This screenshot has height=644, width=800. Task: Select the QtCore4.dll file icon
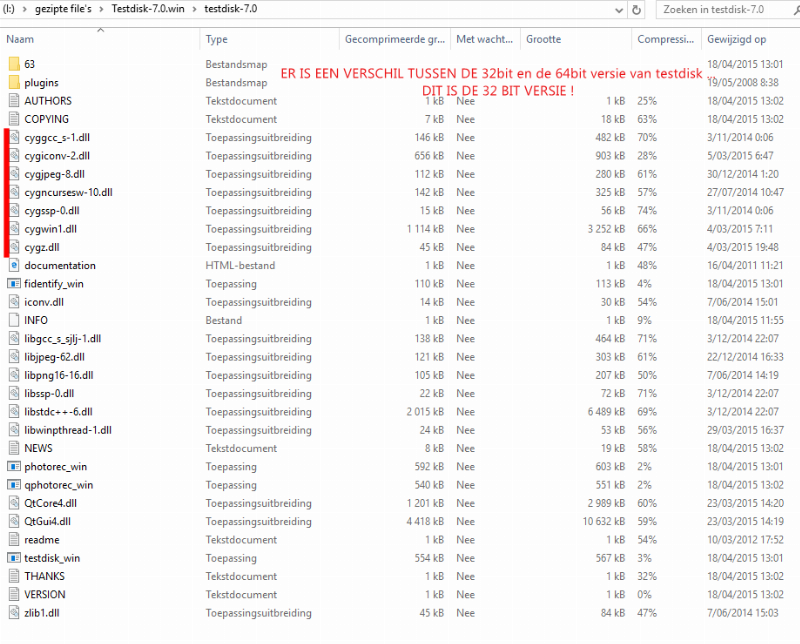(14, 504)
